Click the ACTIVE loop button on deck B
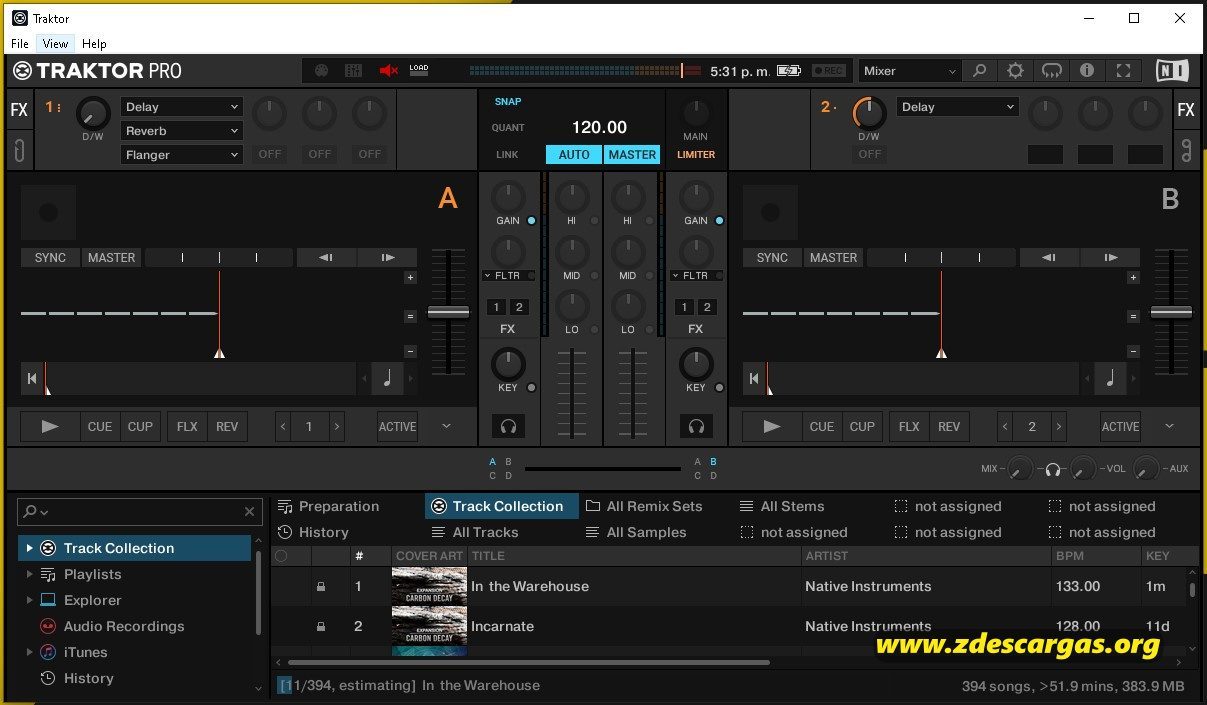The height and width of the screenshot is (705, 1207). tap(1120, 426)
